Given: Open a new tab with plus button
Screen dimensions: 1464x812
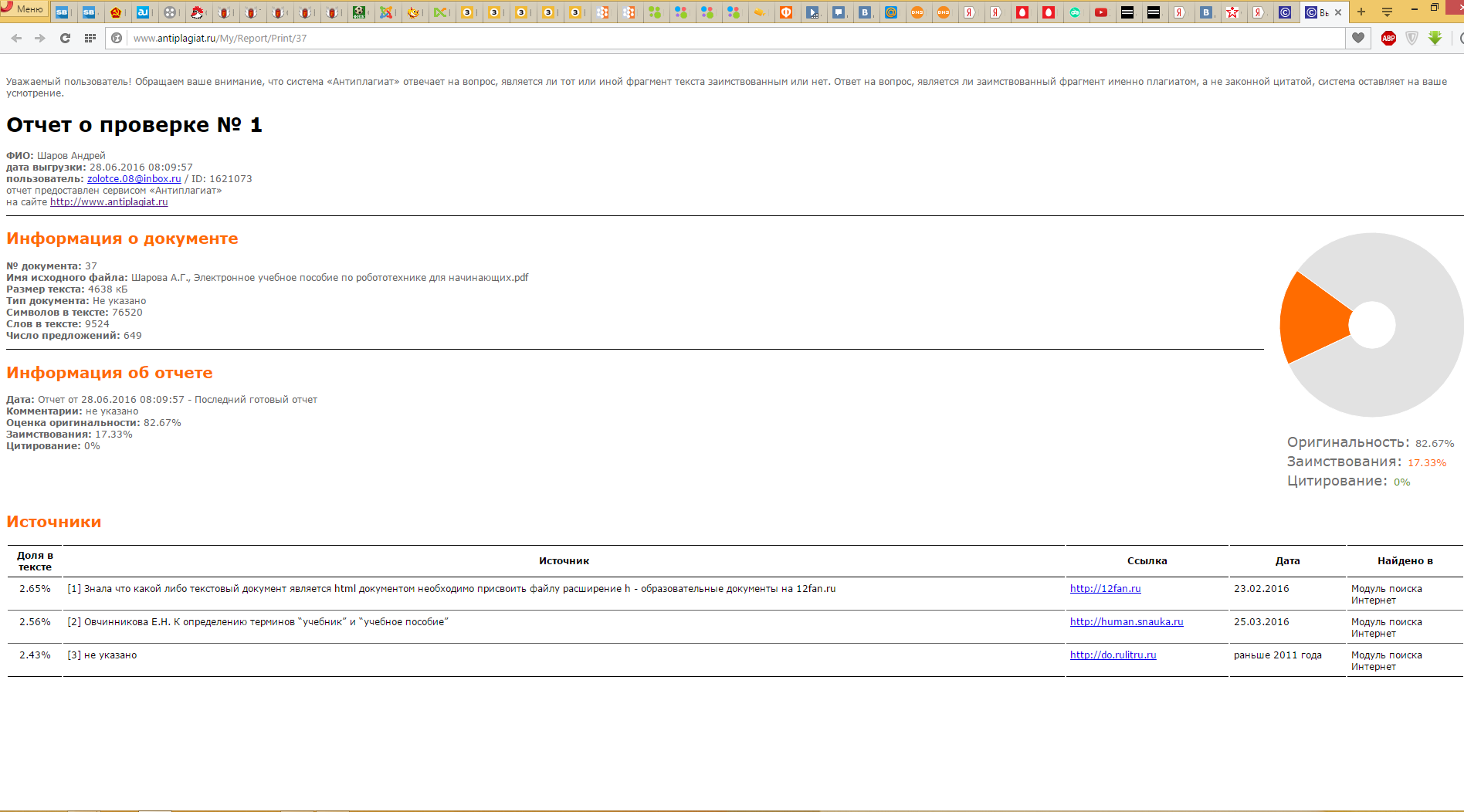Looking at the screenshot, I should click(1361, 12).
